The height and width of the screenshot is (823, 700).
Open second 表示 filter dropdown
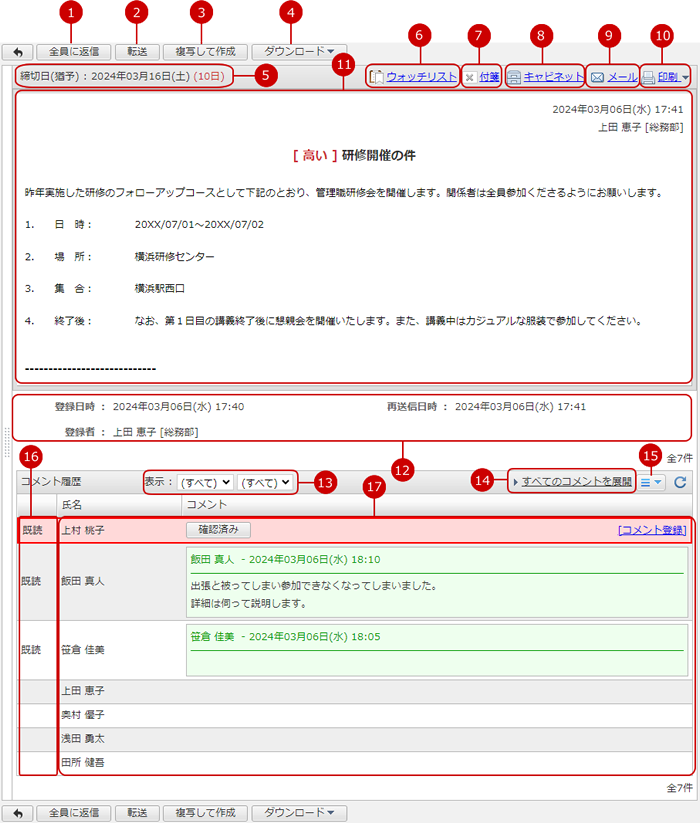point(264,482)
